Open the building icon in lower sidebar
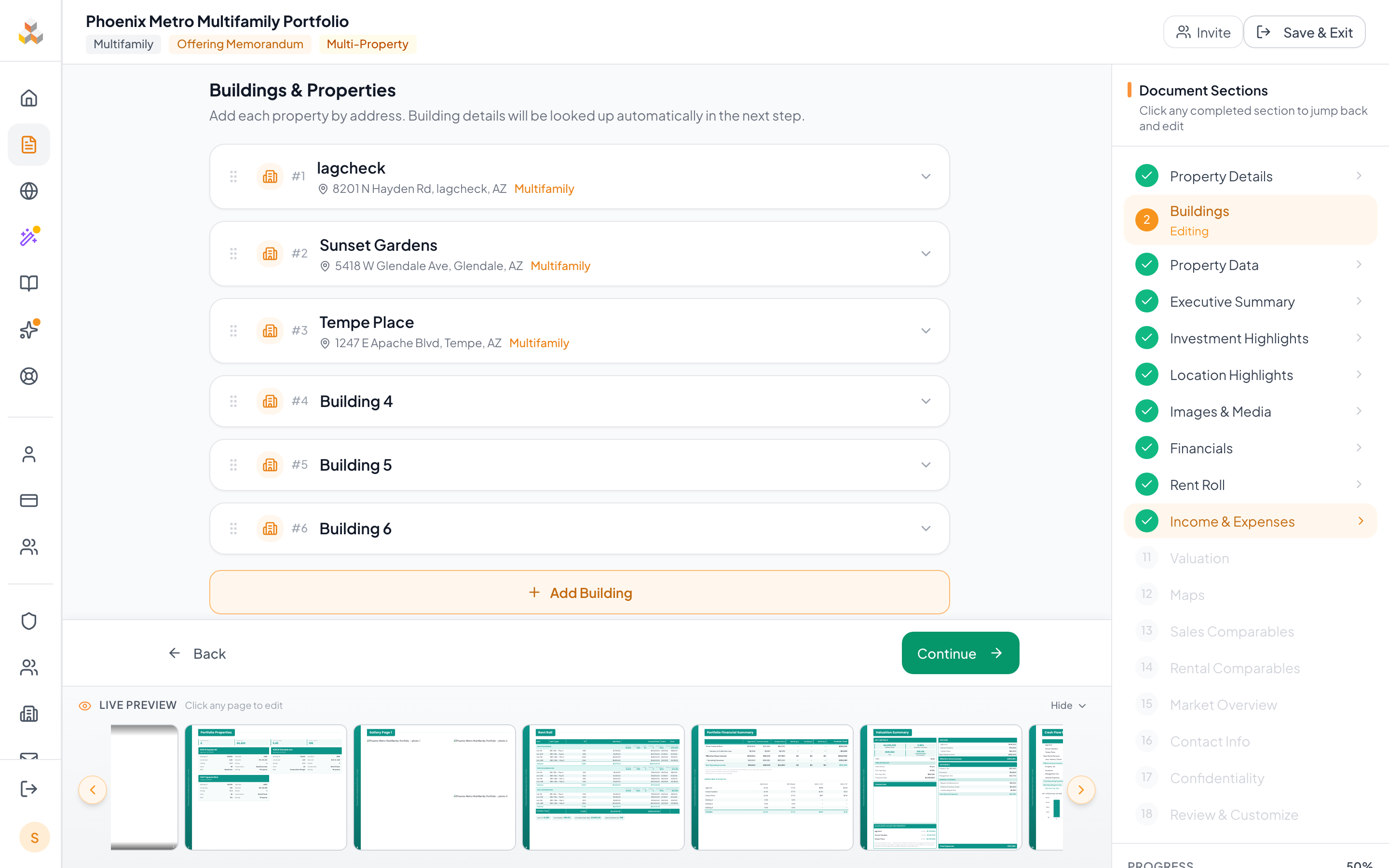1389x868 pixels. tap(29, 714)
